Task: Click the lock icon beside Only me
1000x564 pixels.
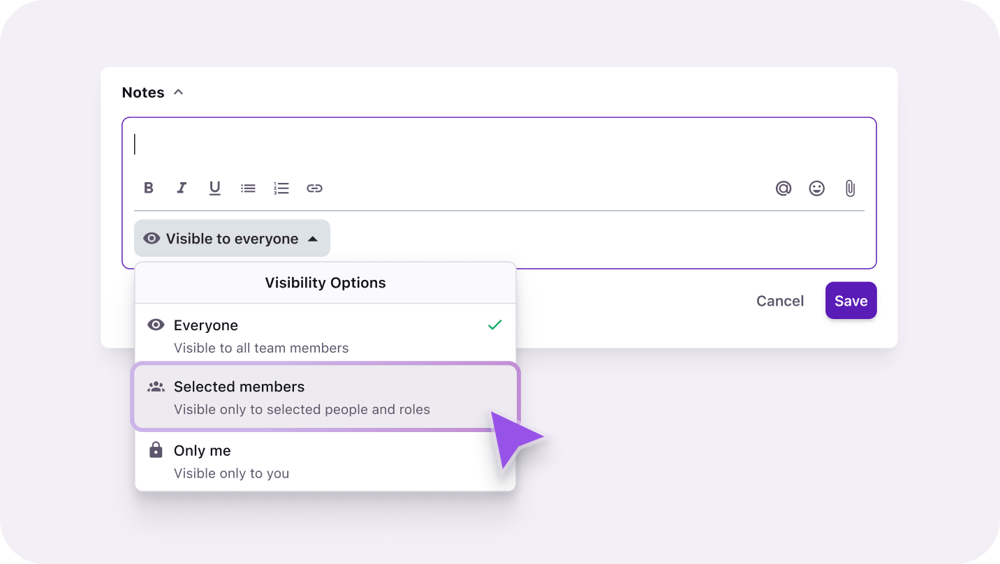Action: click(156, 450)
